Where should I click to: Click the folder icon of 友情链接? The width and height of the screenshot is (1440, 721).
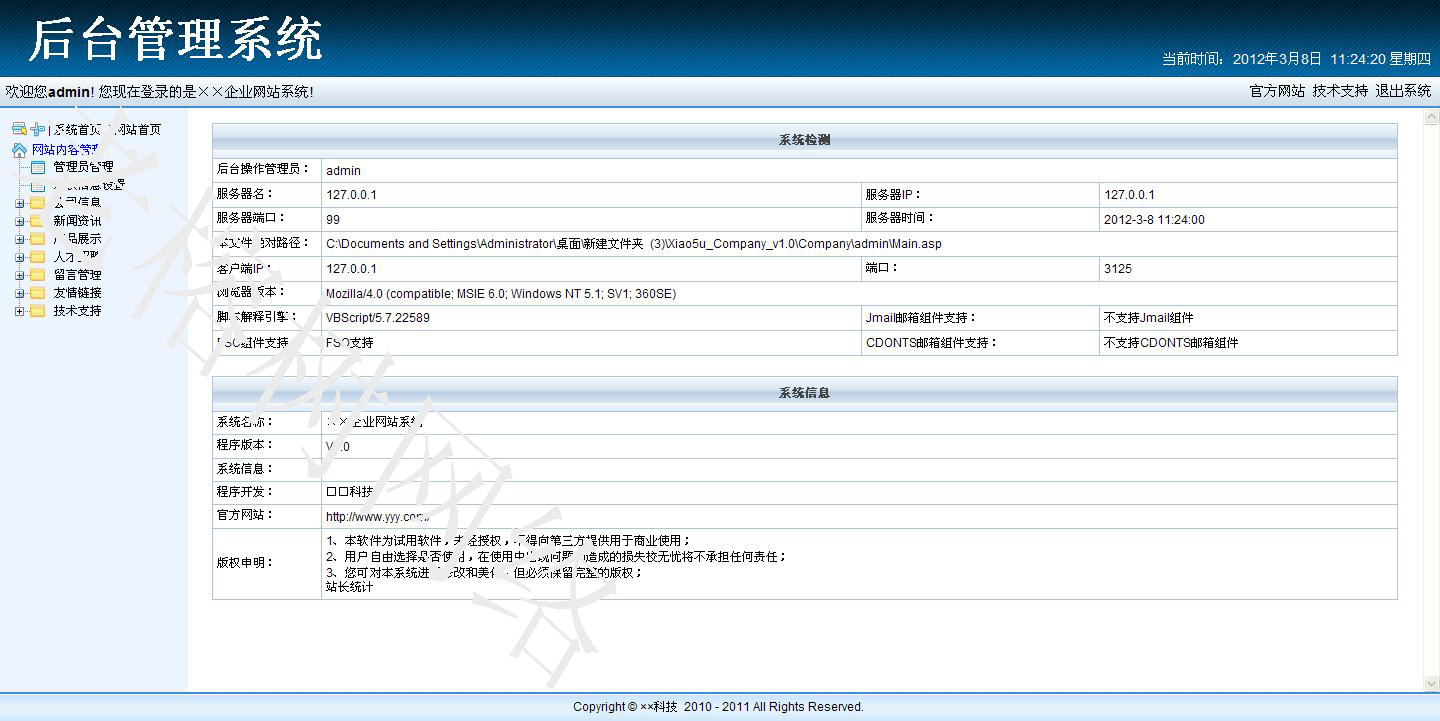(37, 293)
